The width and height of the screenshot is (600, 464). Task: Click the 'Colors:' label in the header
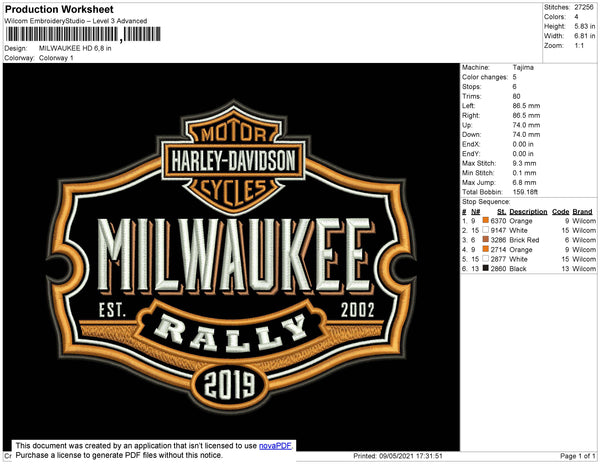(x=554, y=17)
